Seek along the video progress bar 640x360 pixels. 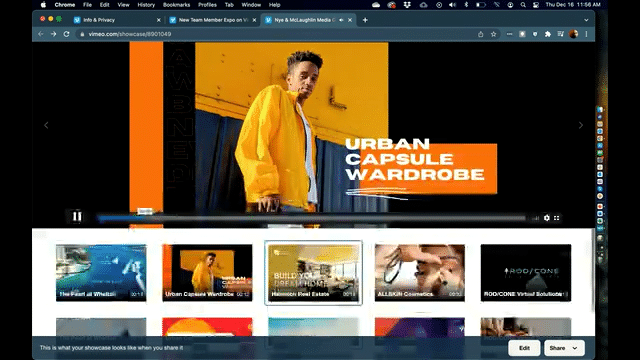pyautogui.click(x=312, y=218)
